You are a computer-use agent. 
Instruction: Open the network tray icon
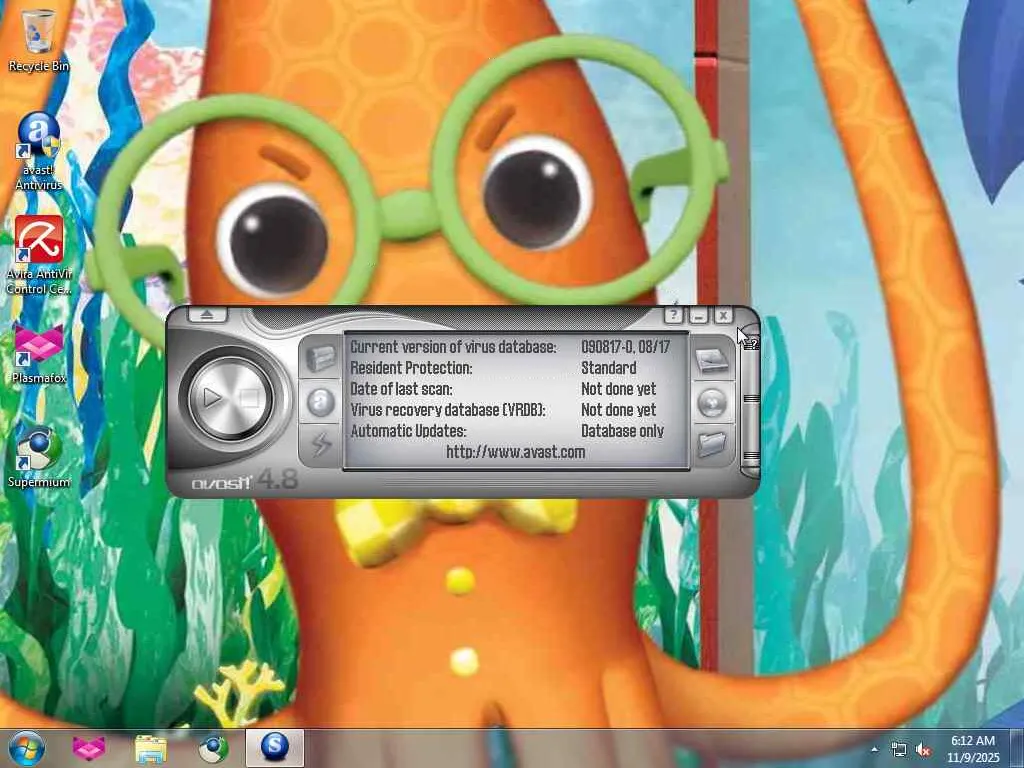(899, 749)
